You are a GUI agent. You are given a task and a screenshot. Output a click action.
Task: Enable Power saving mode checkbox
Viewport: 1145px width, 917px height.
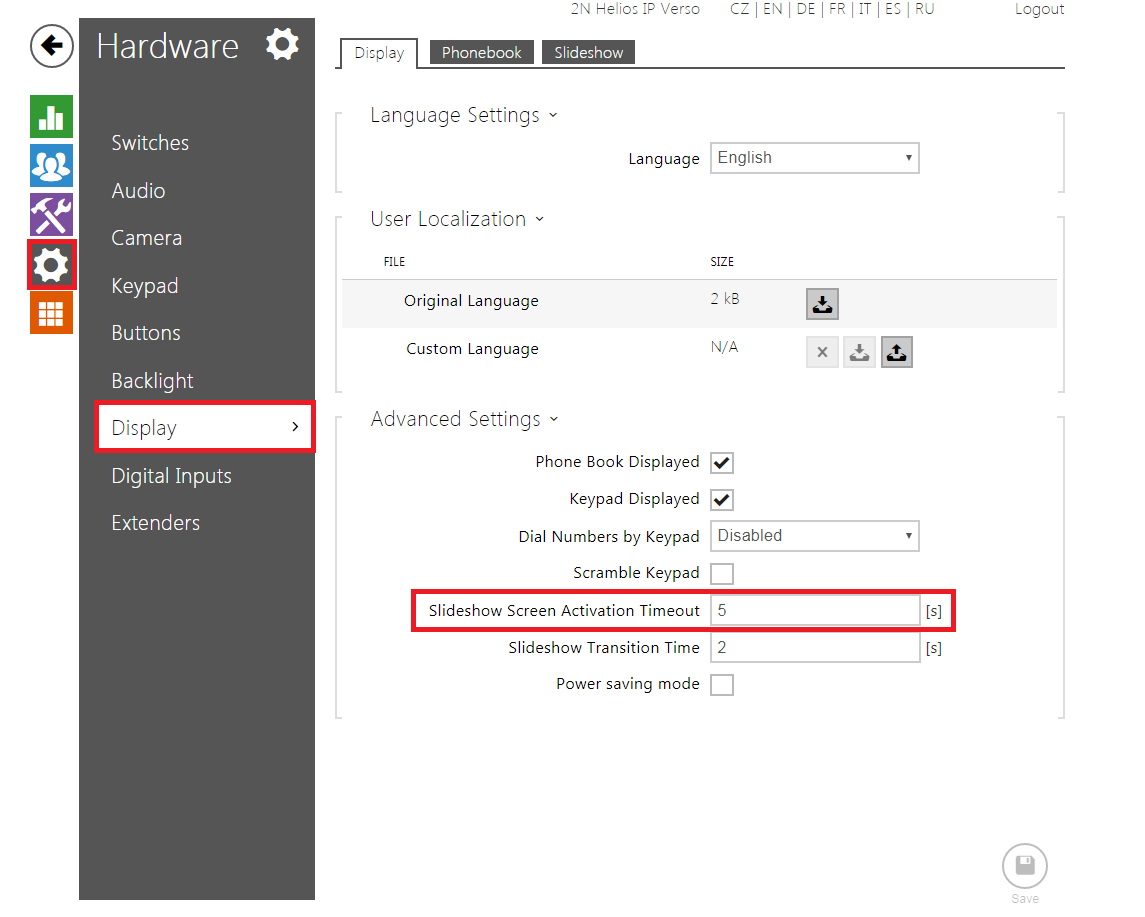click(721, 685)
